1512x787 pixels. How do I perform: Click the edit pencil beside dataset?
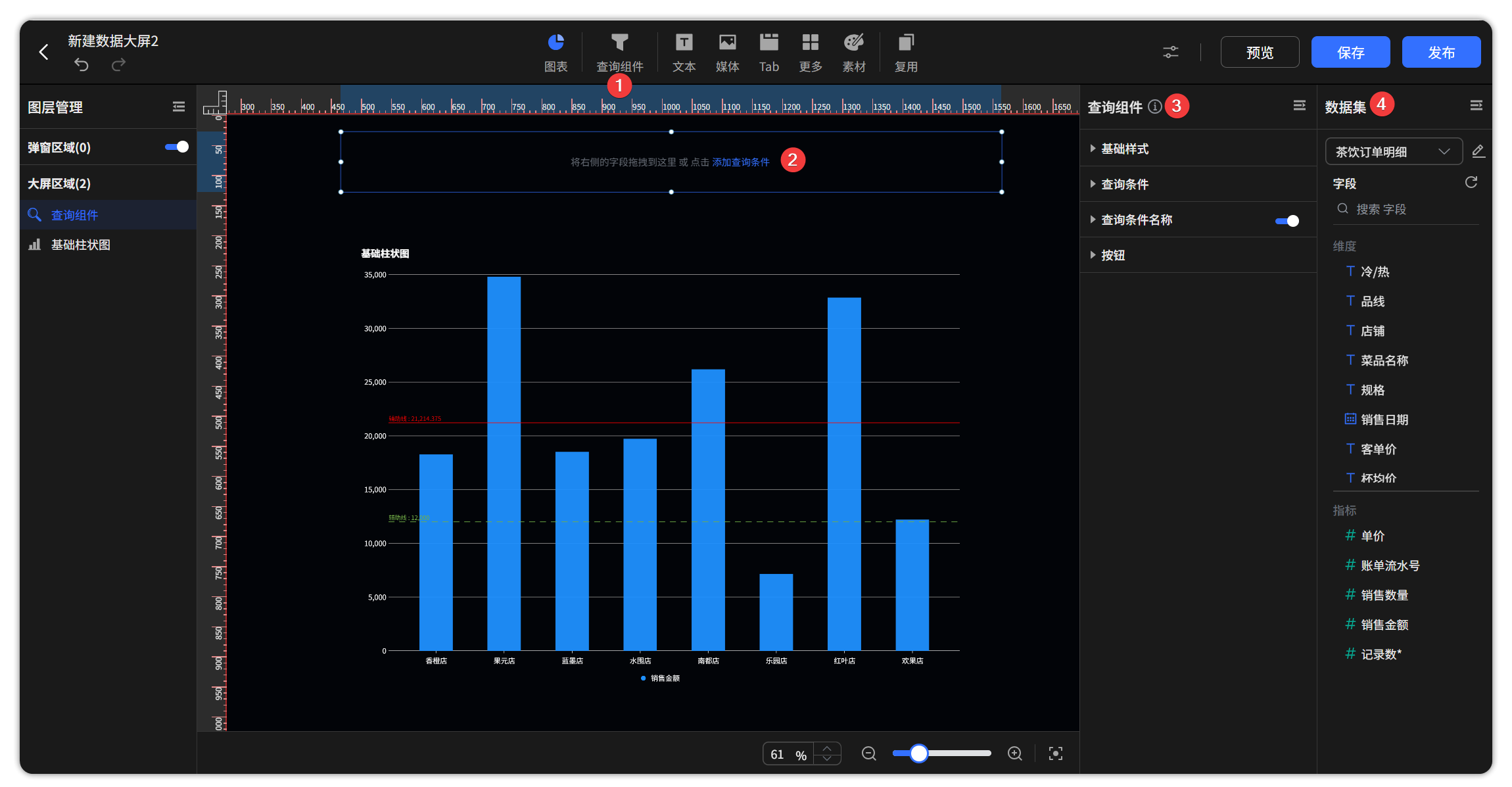point(1478,151)
